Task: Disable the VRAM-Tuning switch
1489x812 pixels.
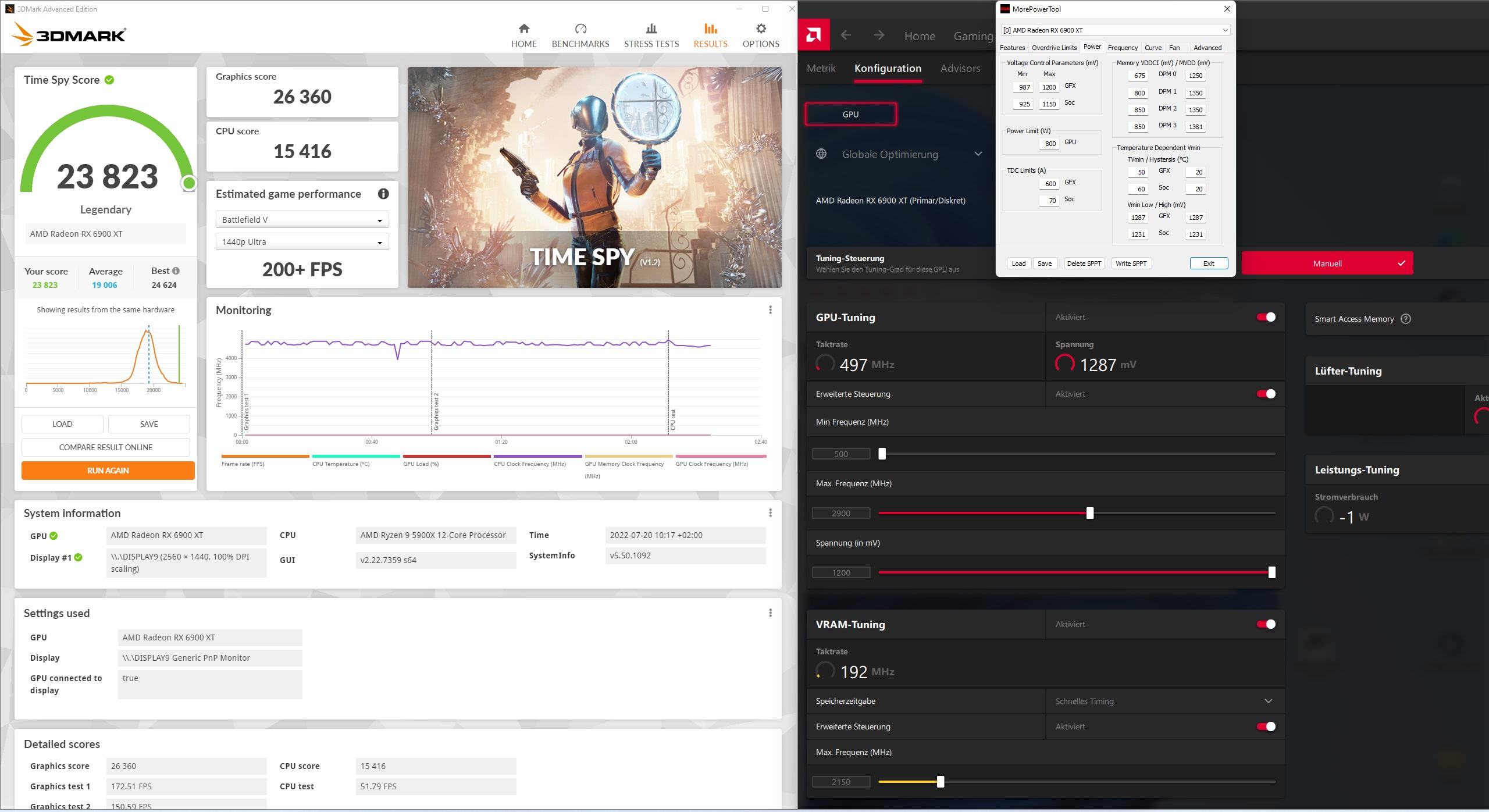Action: coord(1266,624)
